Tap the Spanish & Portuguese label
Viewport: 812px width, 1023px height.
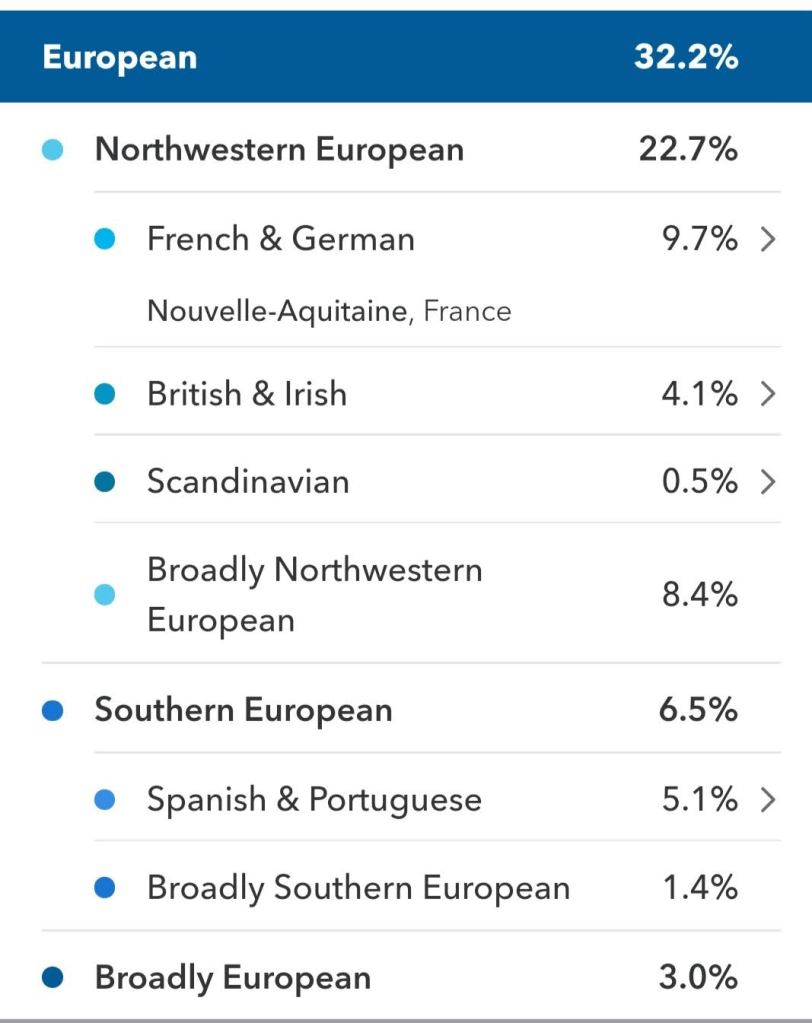(x=314, y=800)
